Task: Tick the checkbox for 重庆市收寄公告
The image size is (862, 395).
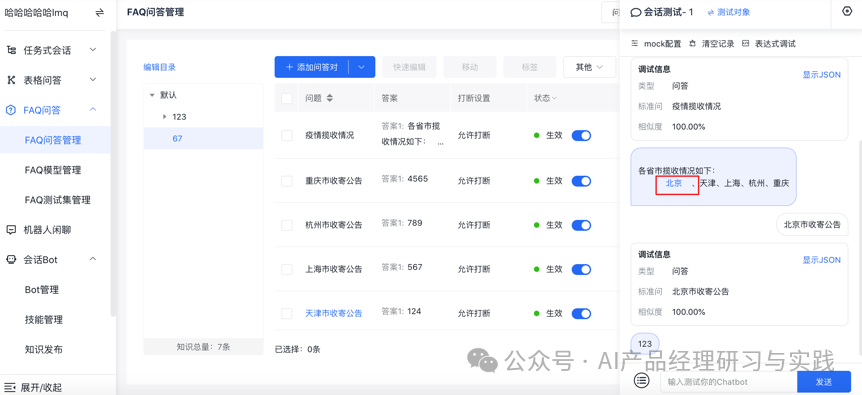Action: (286, 181)
